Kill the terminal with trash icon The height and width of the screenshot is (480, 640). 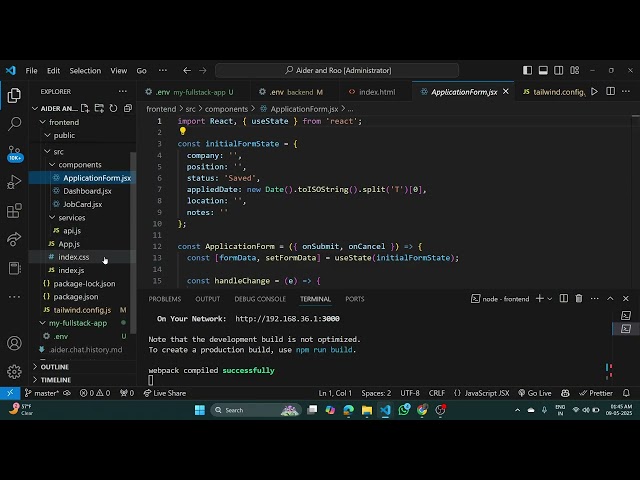coord(579,299)
